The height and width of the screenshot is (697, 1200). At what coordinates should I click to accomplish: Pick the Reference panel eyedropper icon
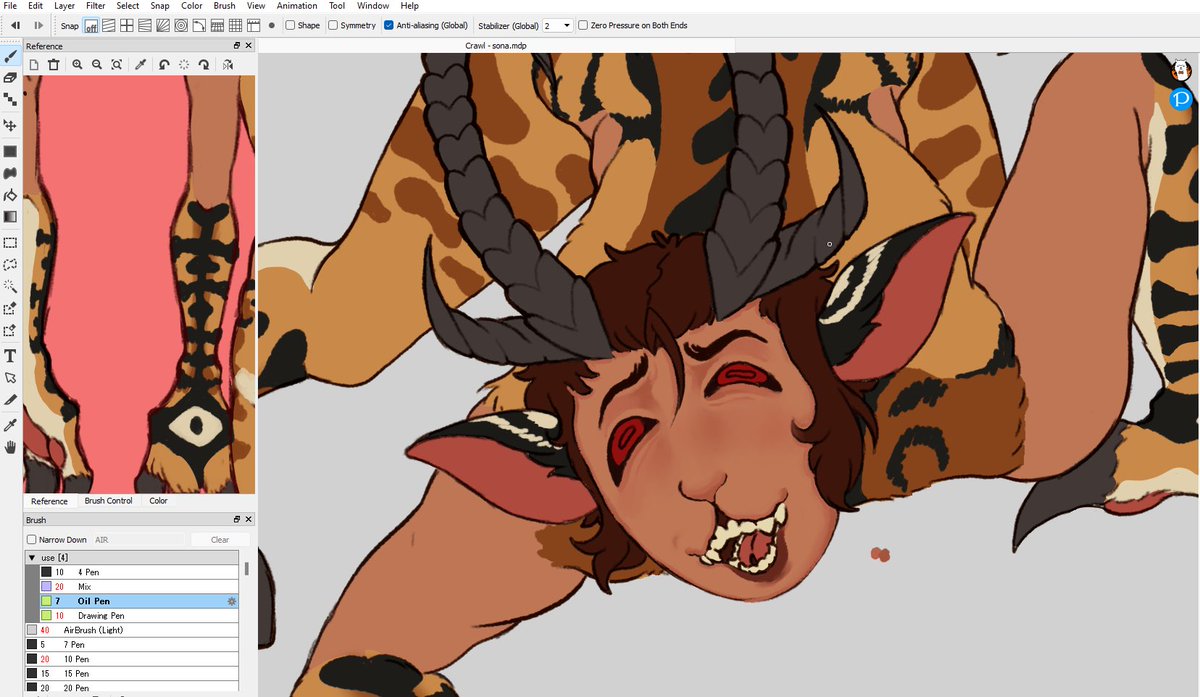(x=141, y=64)
